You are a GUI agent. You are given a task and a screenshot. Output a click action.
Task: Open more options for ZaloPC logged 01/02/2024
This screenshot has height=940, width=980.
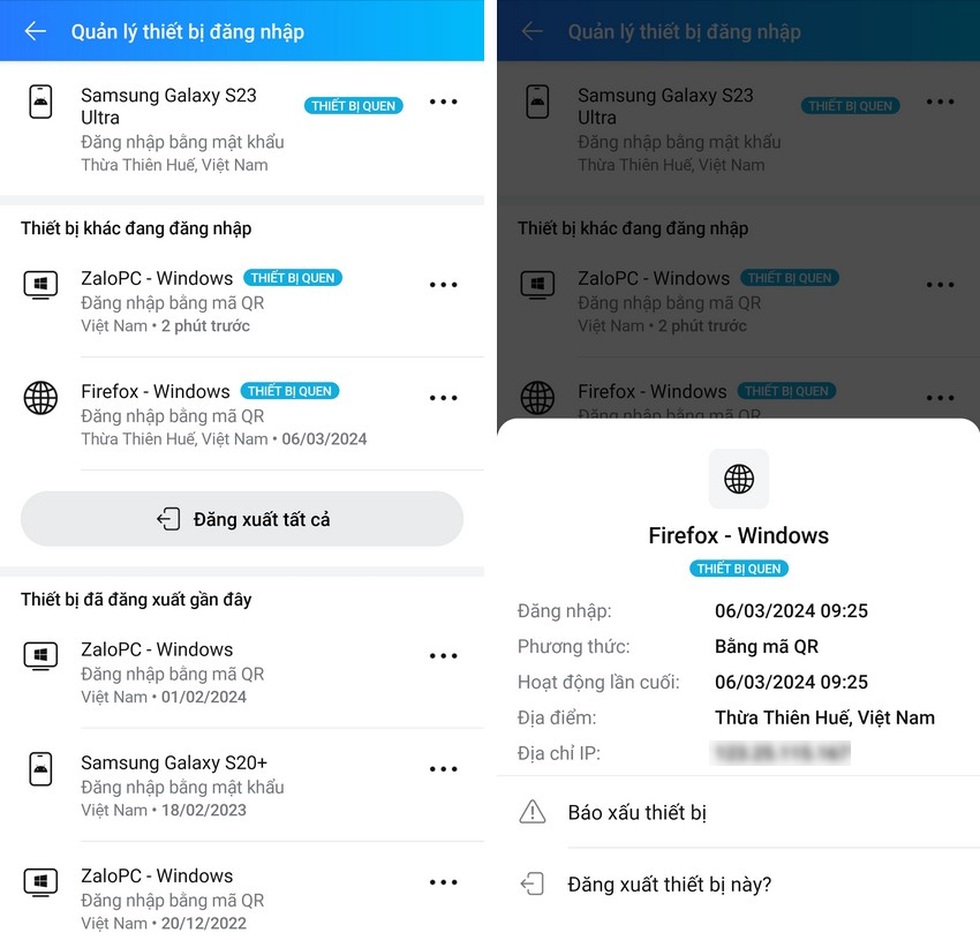tap(443, 656)
